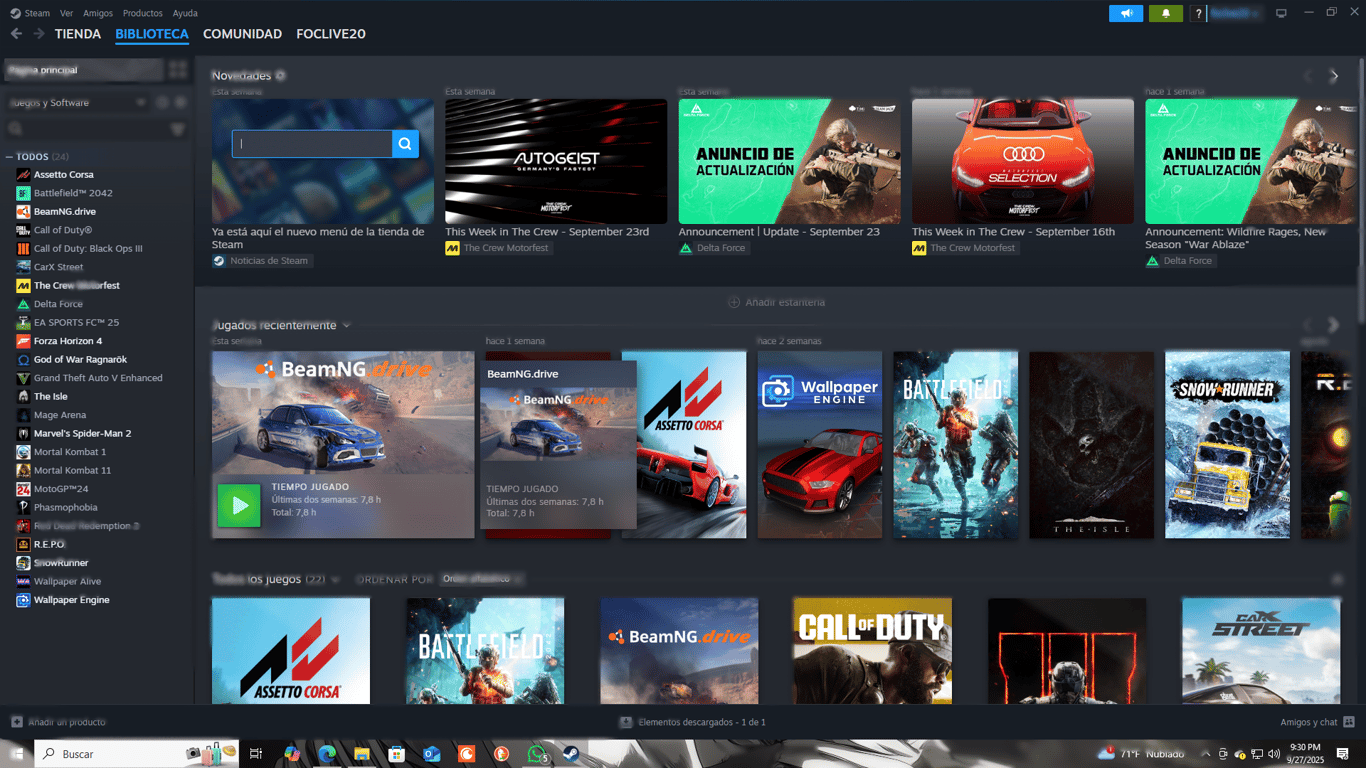Click Añadir un producto link
Image resolution: width=1366 pixels, height=768 pixels.
point(67,722)
